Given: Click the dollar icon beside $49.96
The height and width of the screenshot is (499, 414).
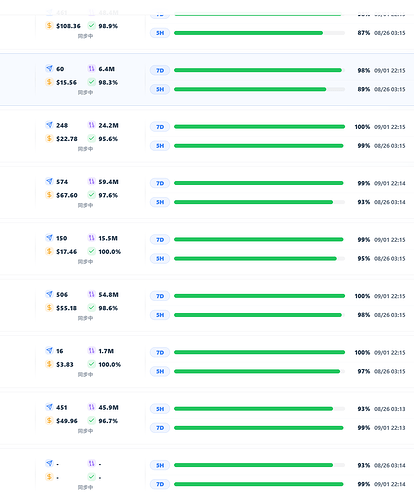Looking at the screenshot, I should click(49, 420).
